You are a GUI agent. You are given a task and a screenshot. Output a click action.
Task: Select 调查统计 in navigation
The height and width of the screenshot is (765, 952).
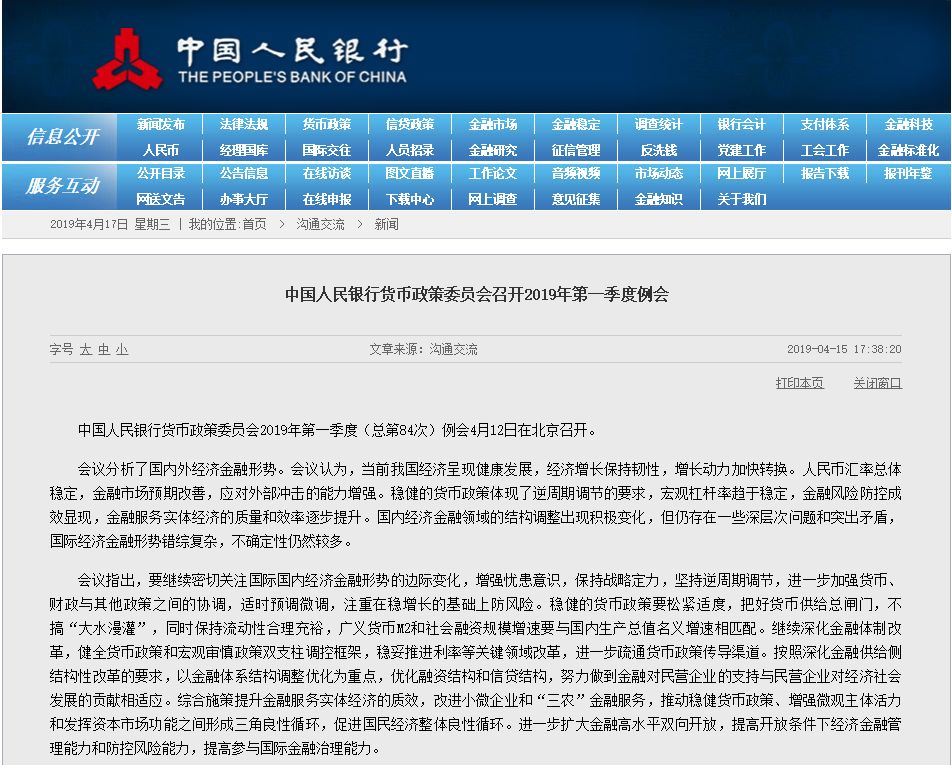tap(659, 124)
